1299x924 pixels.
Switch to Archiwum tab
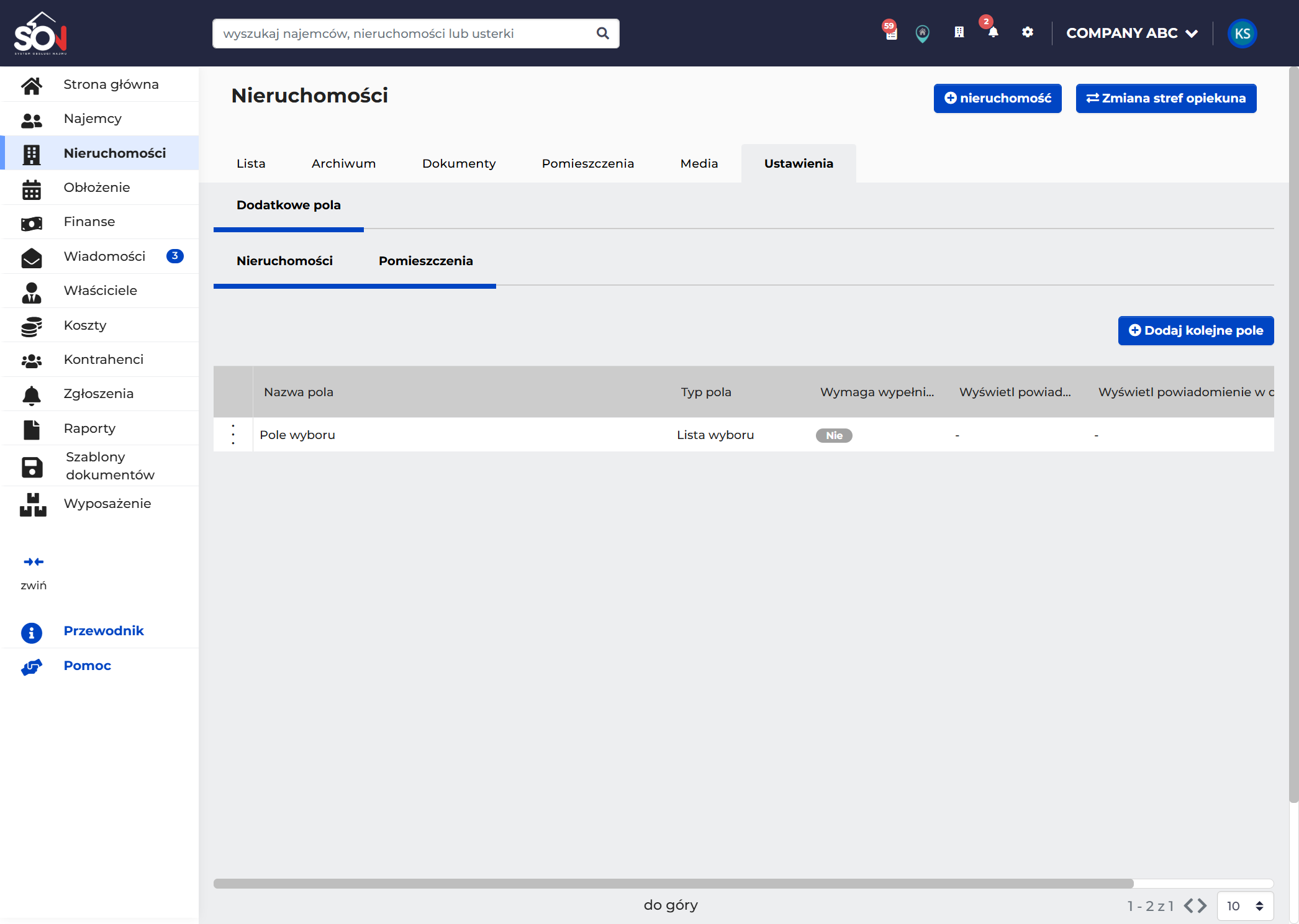pyautogui.click(x=343, y=163)
